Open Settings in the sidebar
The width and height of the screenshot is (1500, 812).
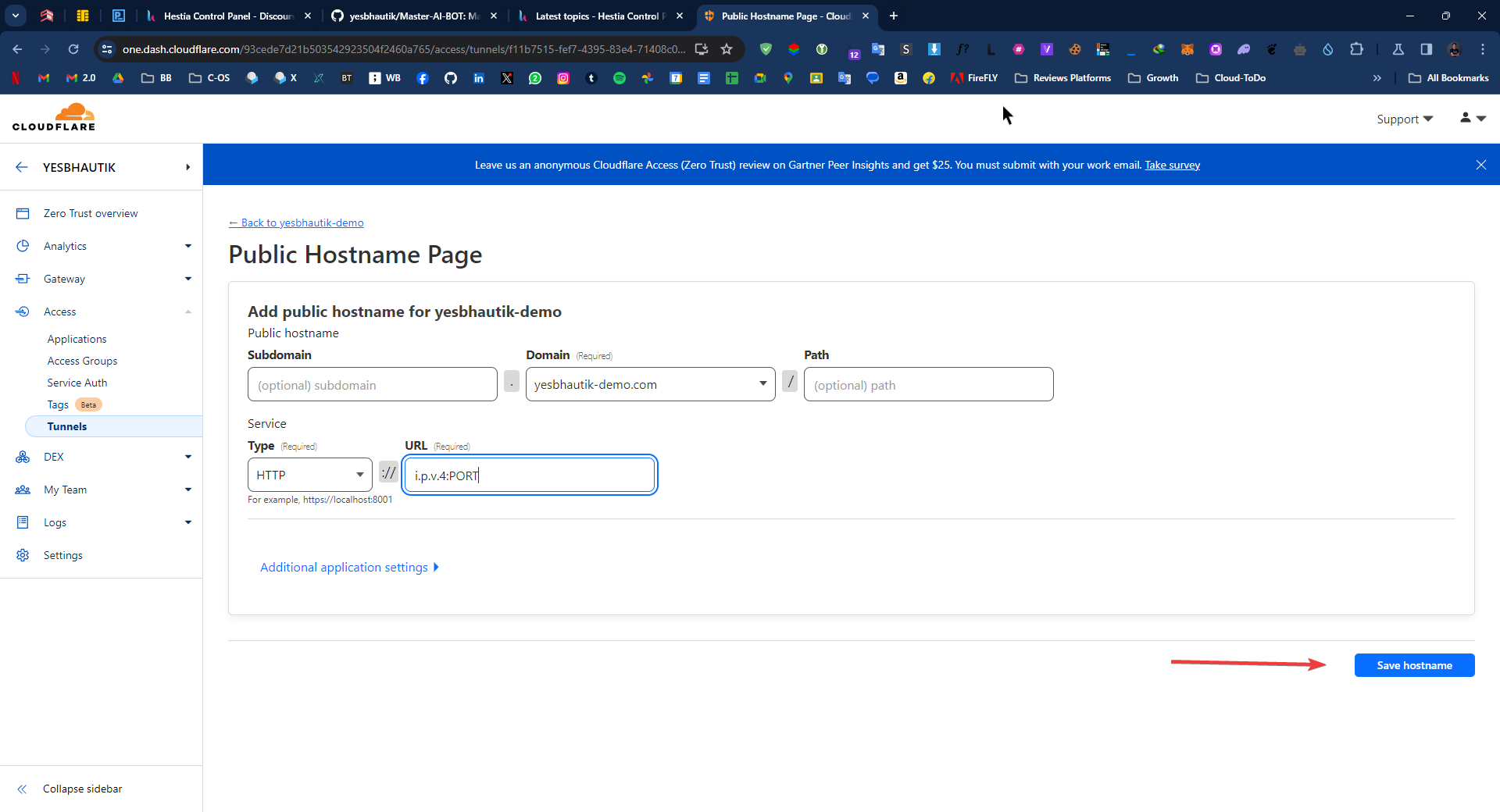click(x=62, y=555)
